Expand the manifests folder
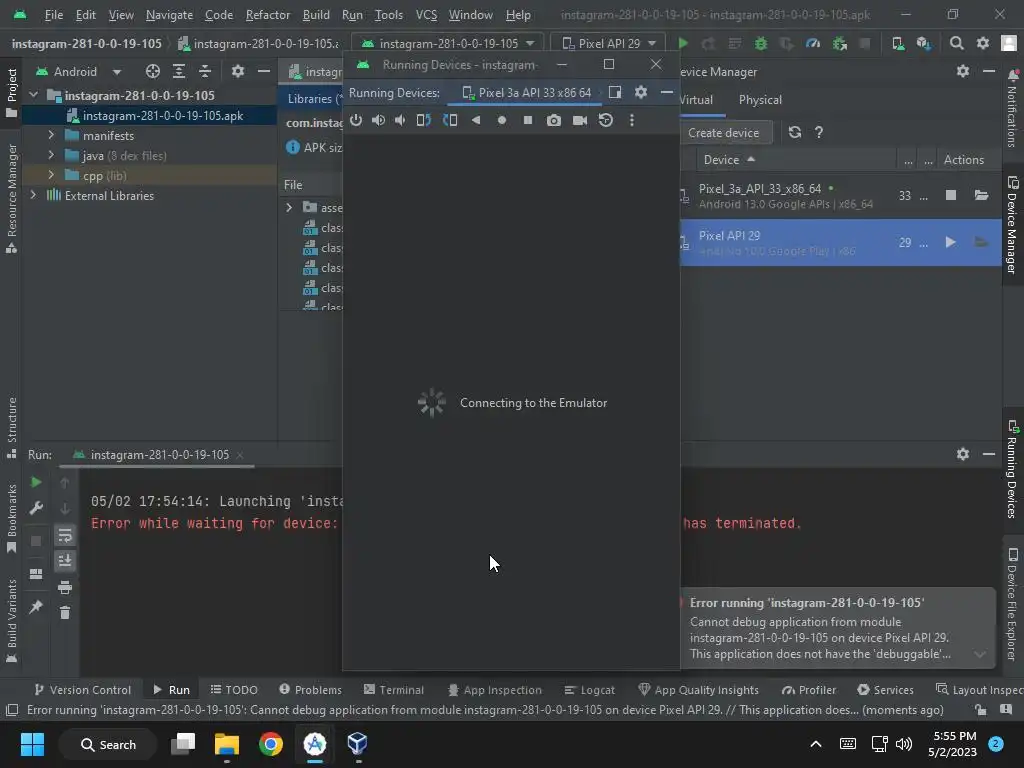The height and width of the screenshot is (768, 1024). (51, 135)
